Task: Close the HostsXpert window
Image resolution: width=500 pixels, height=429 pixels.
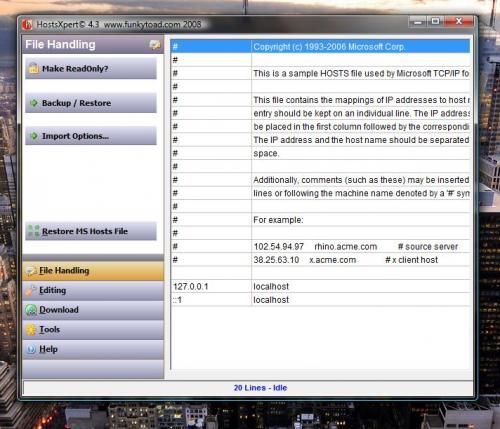Action: [459, 22]
